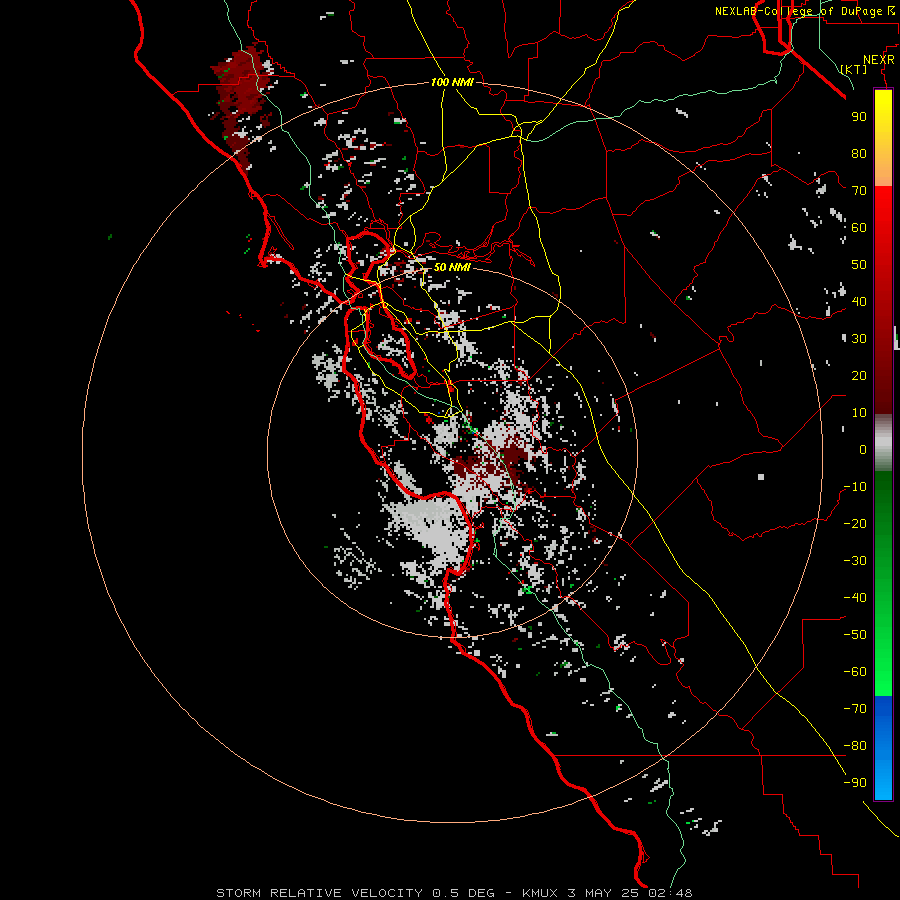The width and height of the screenshot is (900, 900).
Task: Select the -90 value on velocity scale
Action: tap(855, 783)
